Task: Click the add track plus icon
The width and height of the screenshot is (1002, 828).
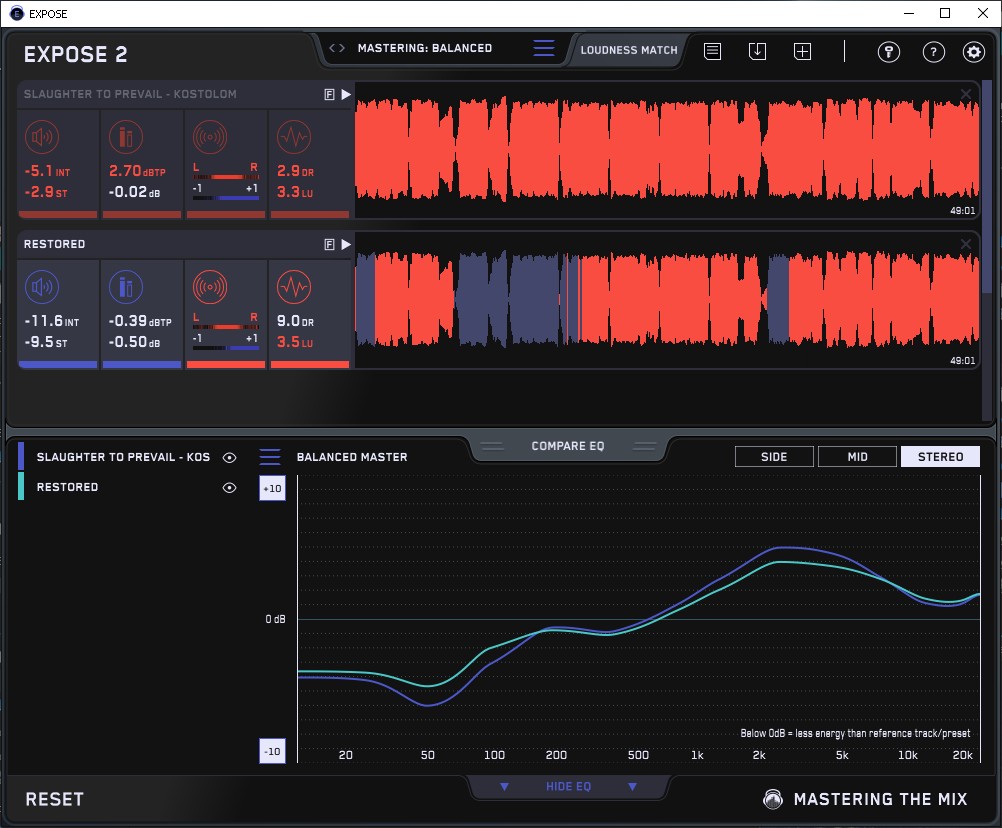Action: [x=802, y=51]
